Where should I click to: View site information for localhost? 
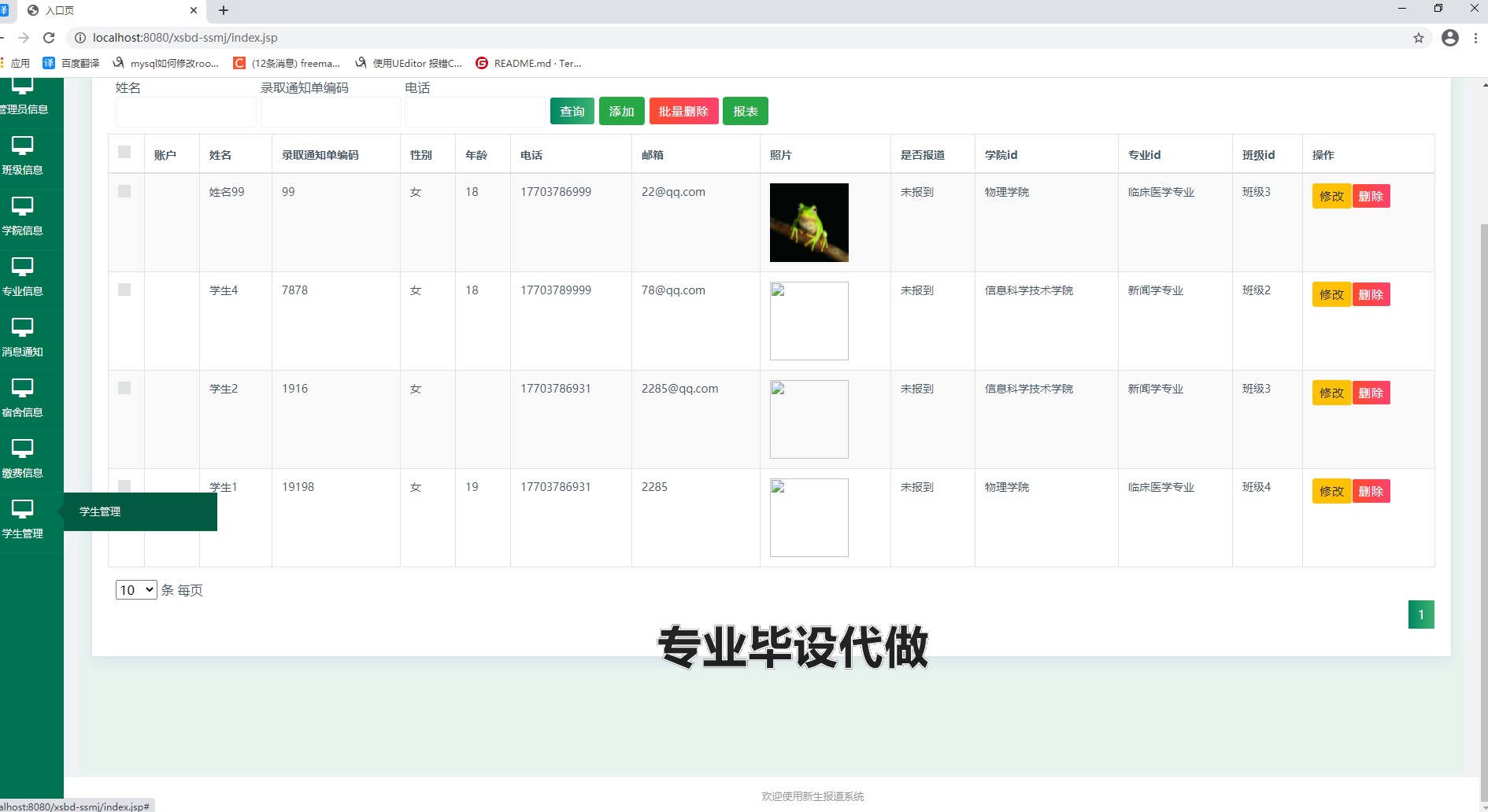[x=80, y=38]
